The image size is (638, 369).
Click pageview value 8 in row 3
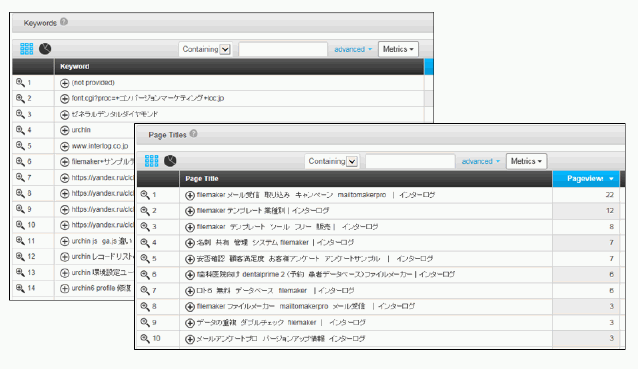pos(612,227)
